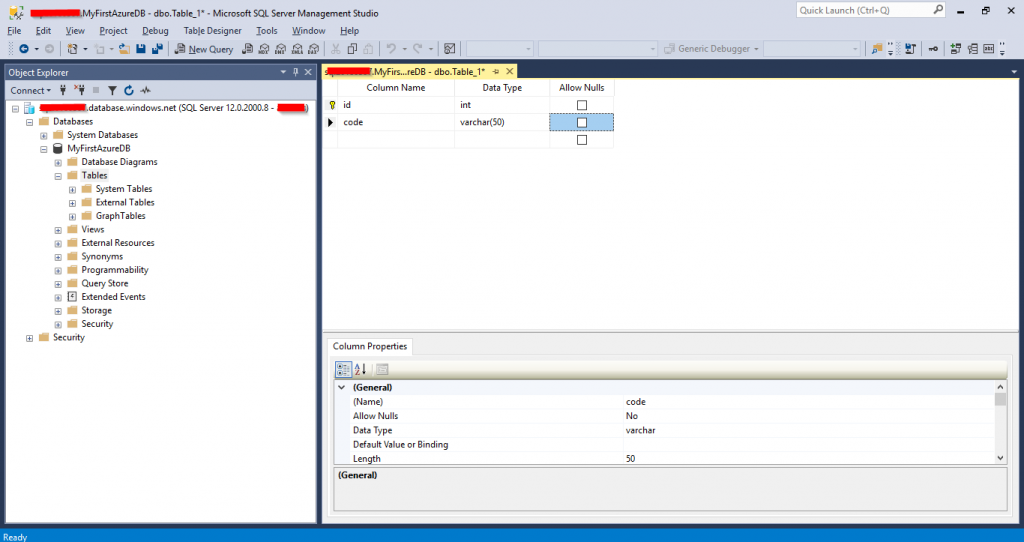Viewport: 1024px width, 542px height.
Task: Click the Alphabetical sort icon in Column Properties
Action: click(x=360, y=370)
